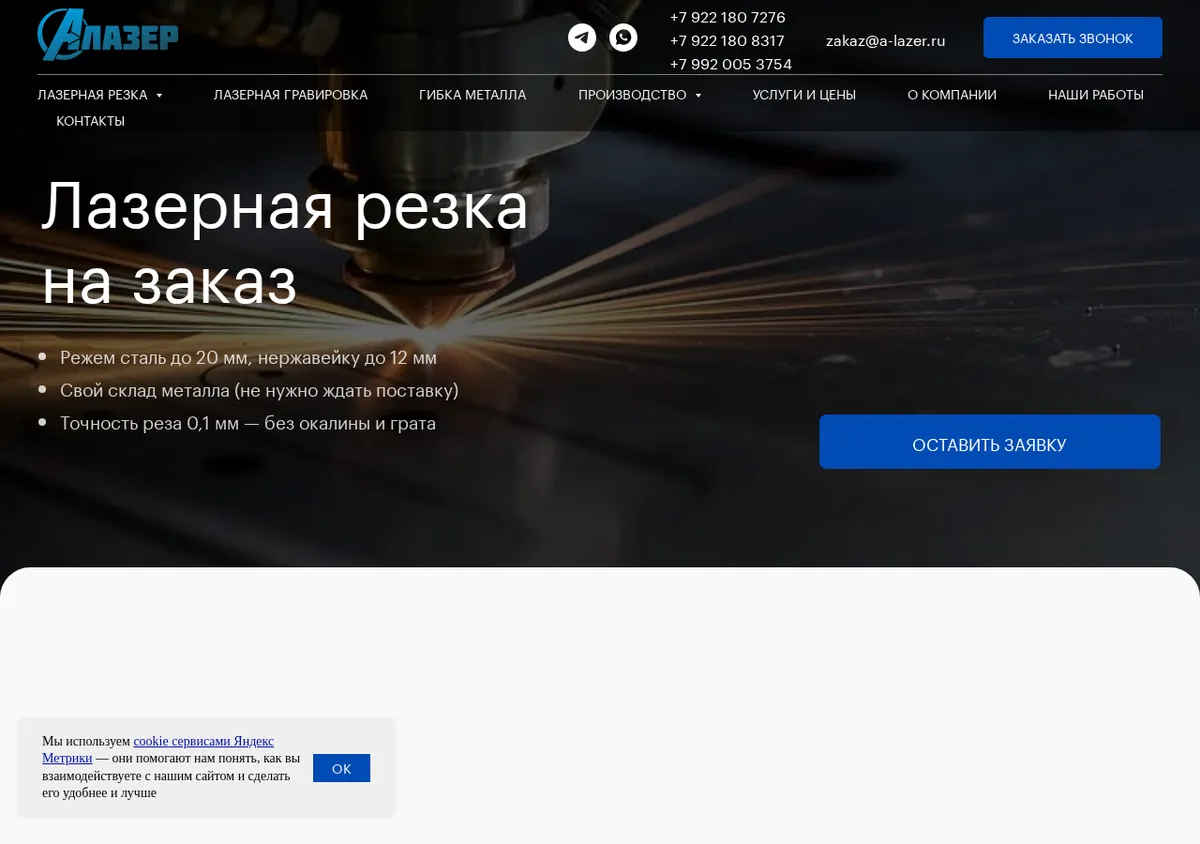Viewport: 1200px width, 844px height.
Task: Open the Лазерная гравировка menu item
Action: [291, 95]
